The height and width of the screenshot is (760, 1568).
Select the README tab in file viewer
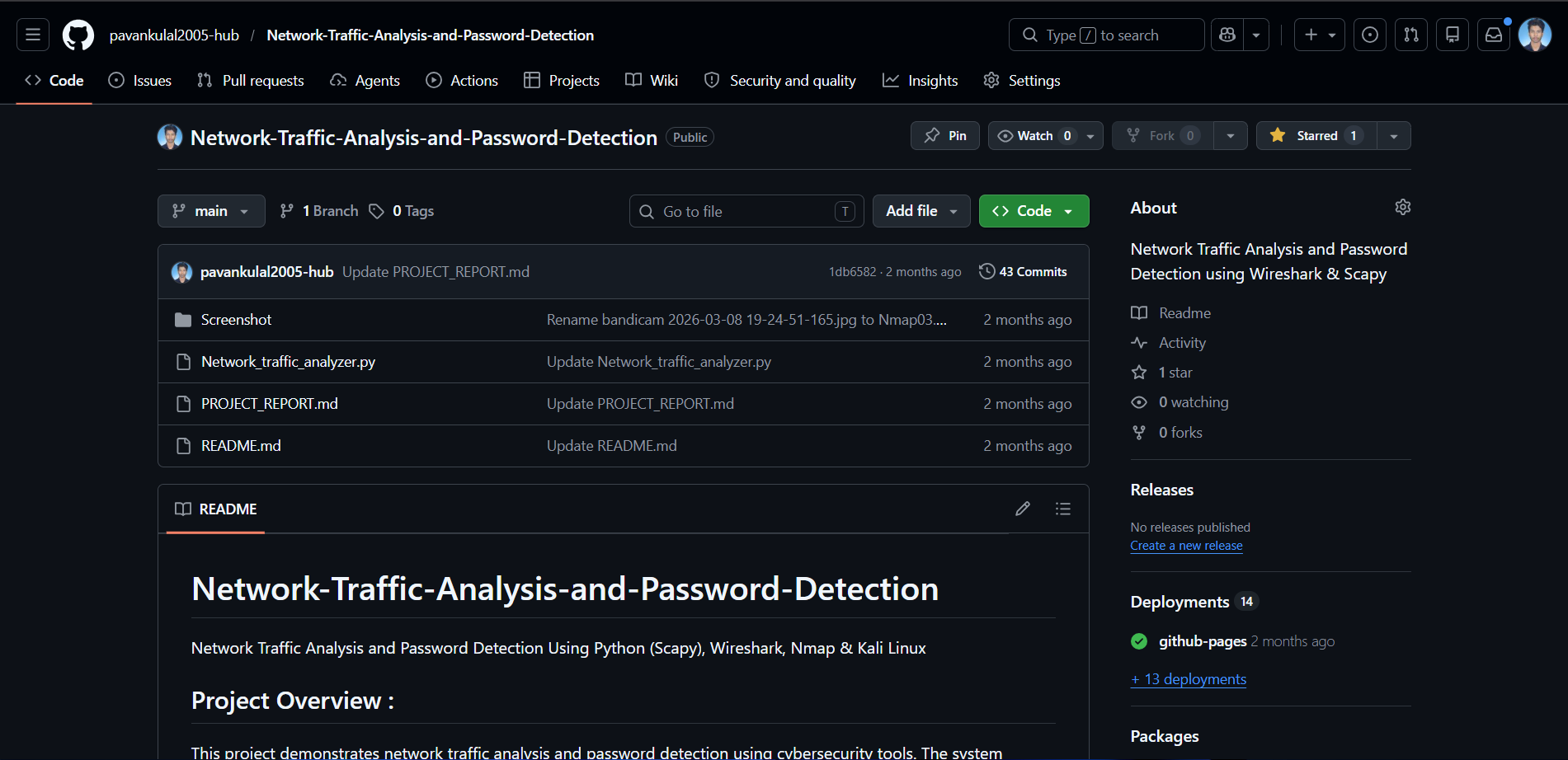(216, 509)
